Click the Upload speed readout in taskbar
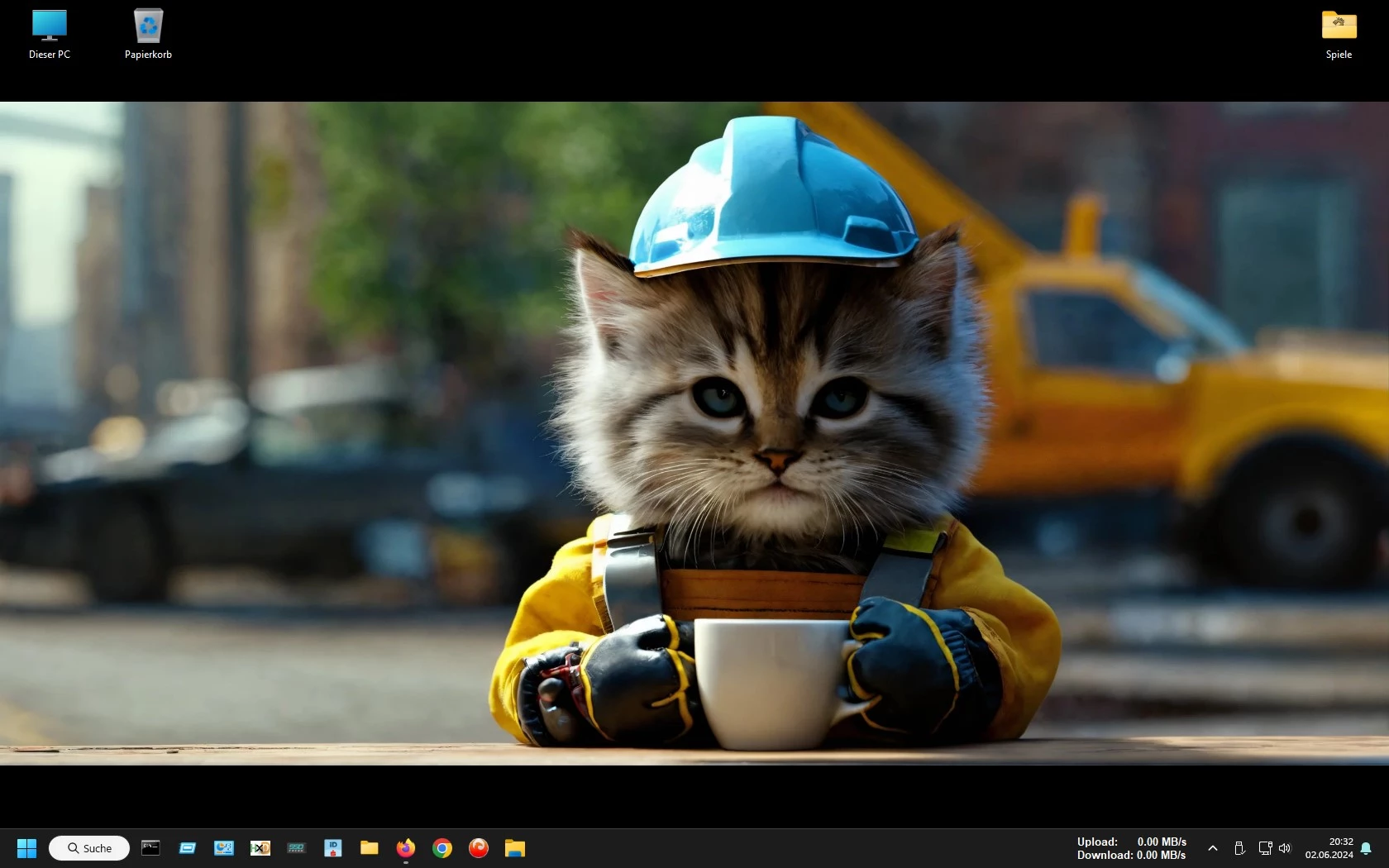The image size is (1389, 868). (x=1131, y=842)
